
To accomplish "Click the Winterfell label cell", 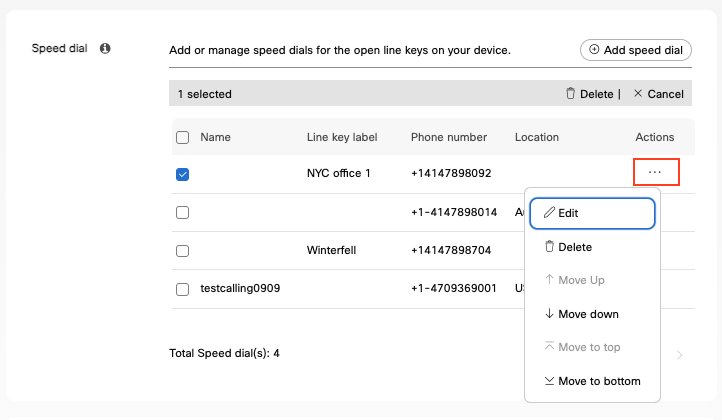I will point(332,250).
